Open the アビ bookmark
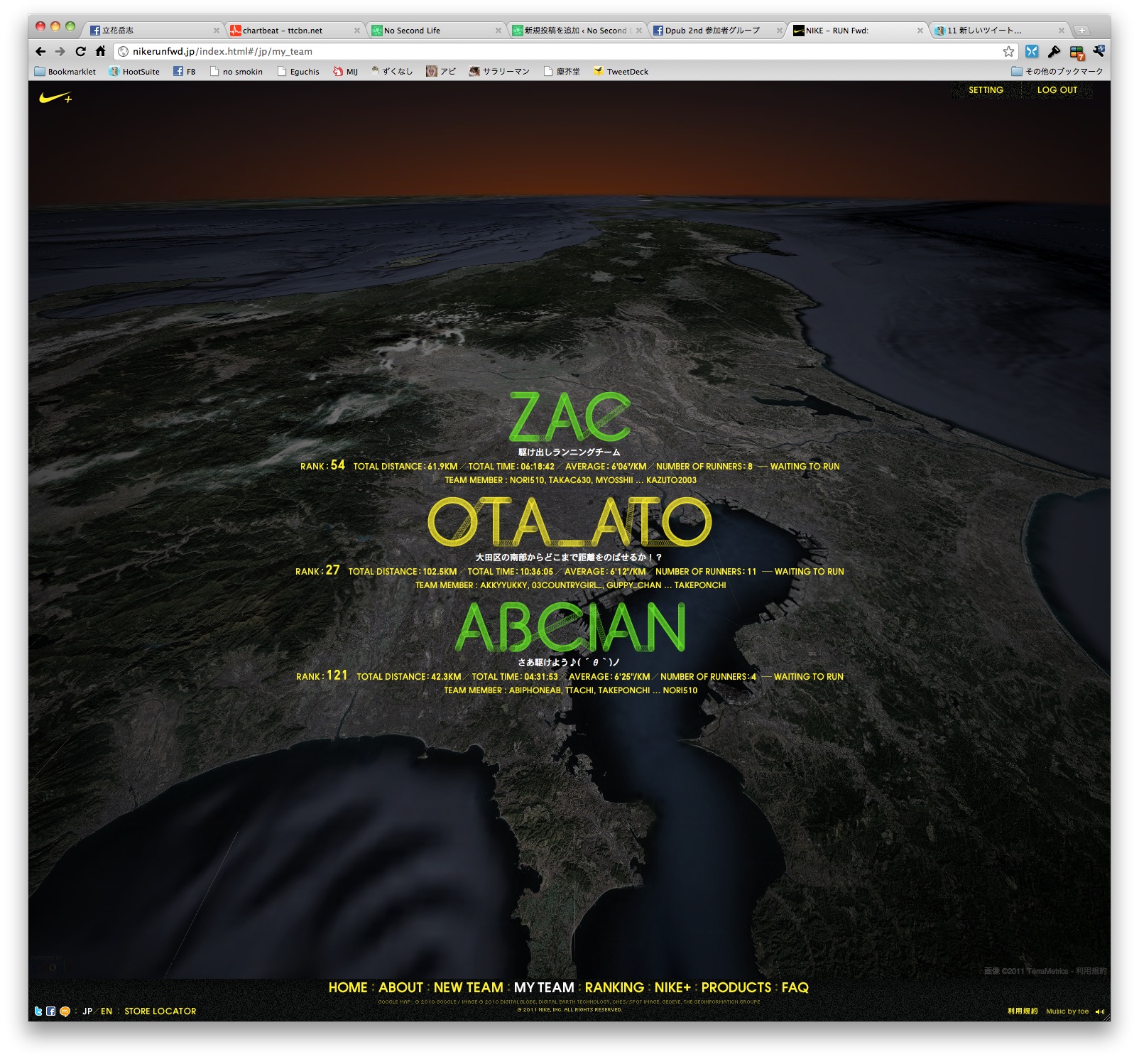The height and width of the screenshot is (1064, 1139). 441,72
